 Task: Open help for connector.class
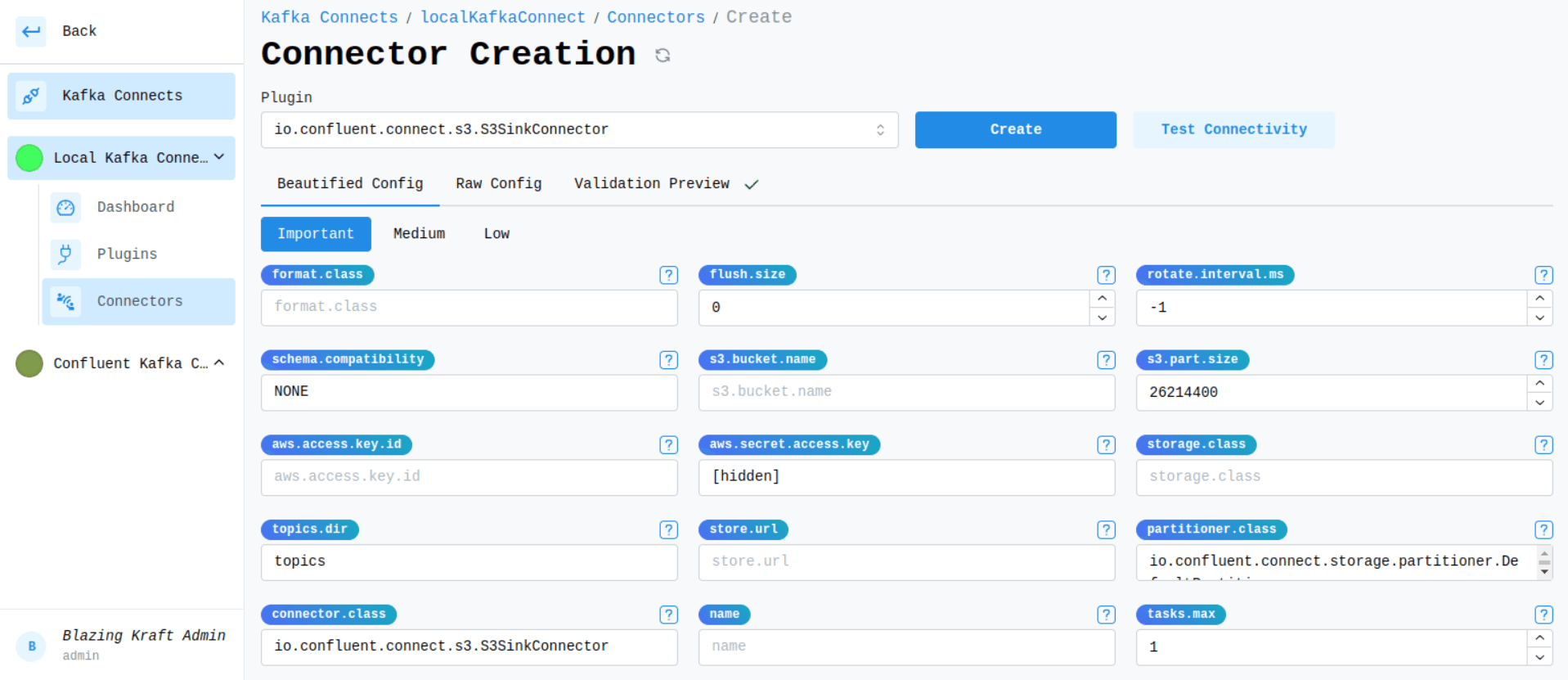pos(668,615)
